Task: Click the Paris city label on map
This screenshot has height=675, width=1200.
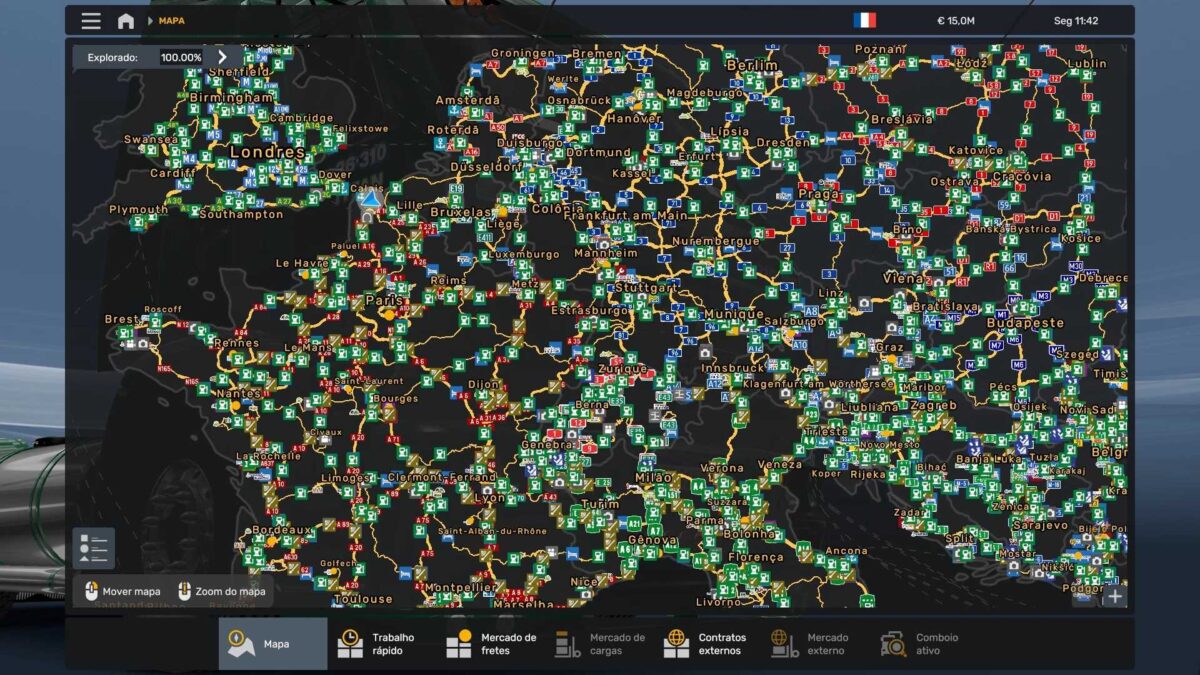Action: point(384,299)
